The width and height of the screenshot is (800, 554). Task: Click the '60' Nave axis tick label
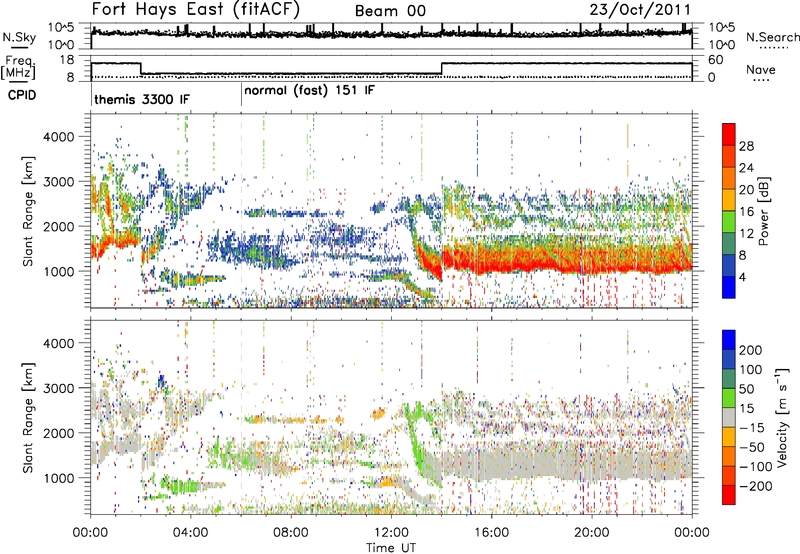pos(716,60)
